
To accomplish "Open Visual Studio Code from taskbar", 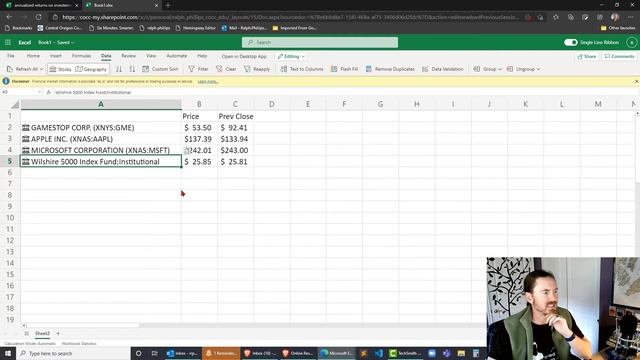I will pos(378,353).
